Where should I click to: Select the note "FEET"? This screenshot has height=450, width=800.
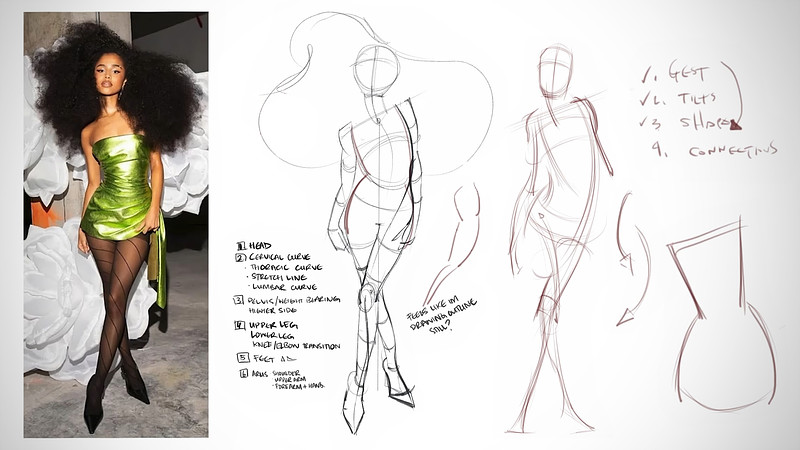click(264, 359)
